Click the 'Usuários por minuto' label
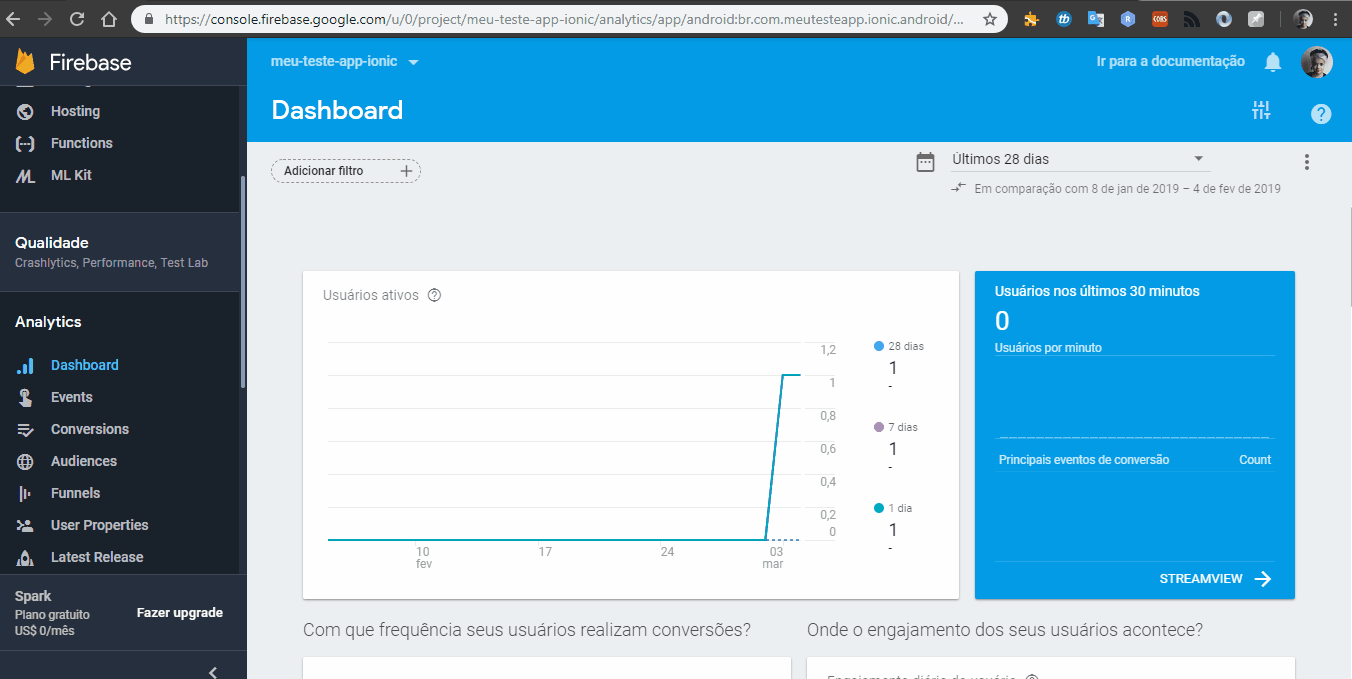The width and height of the screenshot is (1352, 679). [1048, 348]
